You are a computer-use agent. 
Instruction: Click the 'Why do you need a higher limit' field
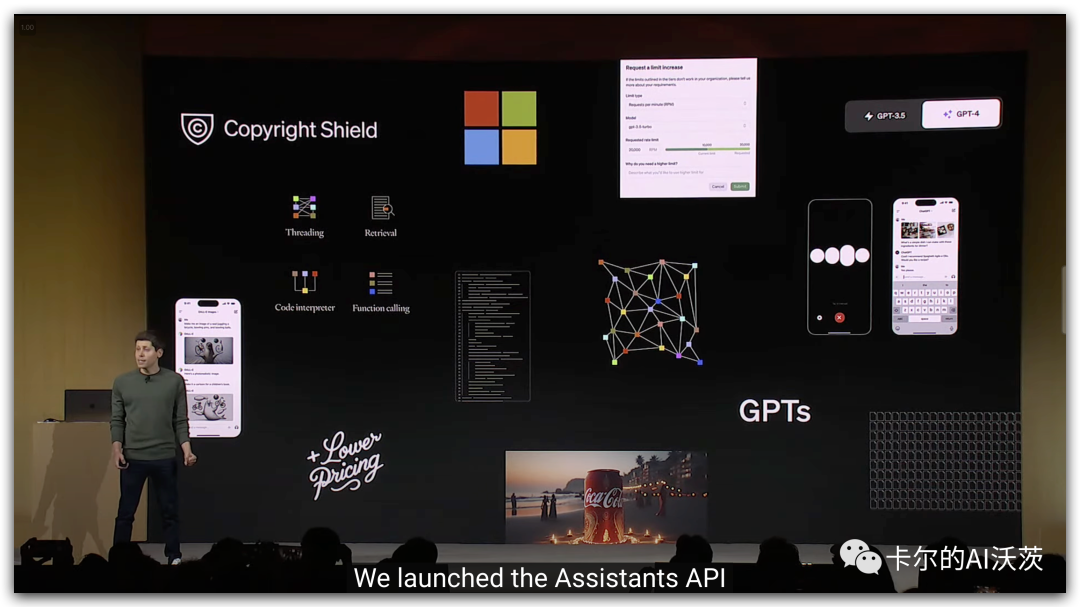pos(687,173)
